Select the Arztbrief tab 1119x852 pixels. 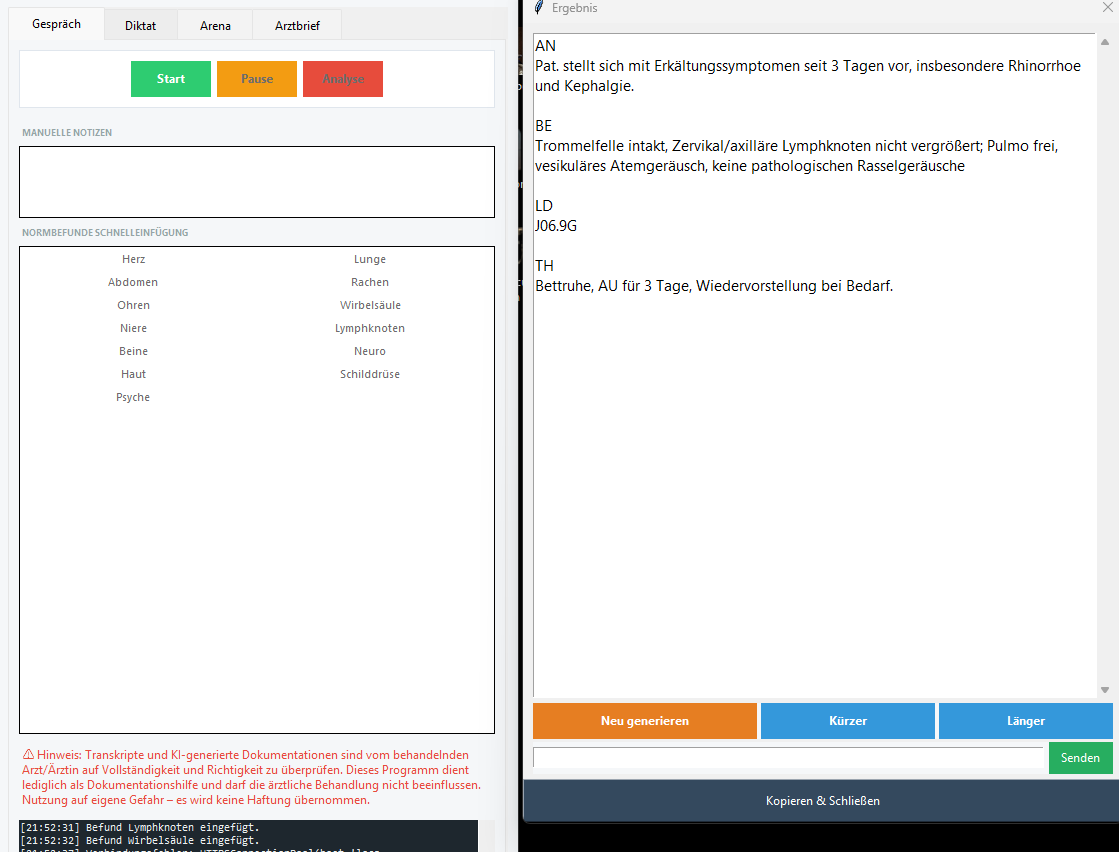coord(297,26)
